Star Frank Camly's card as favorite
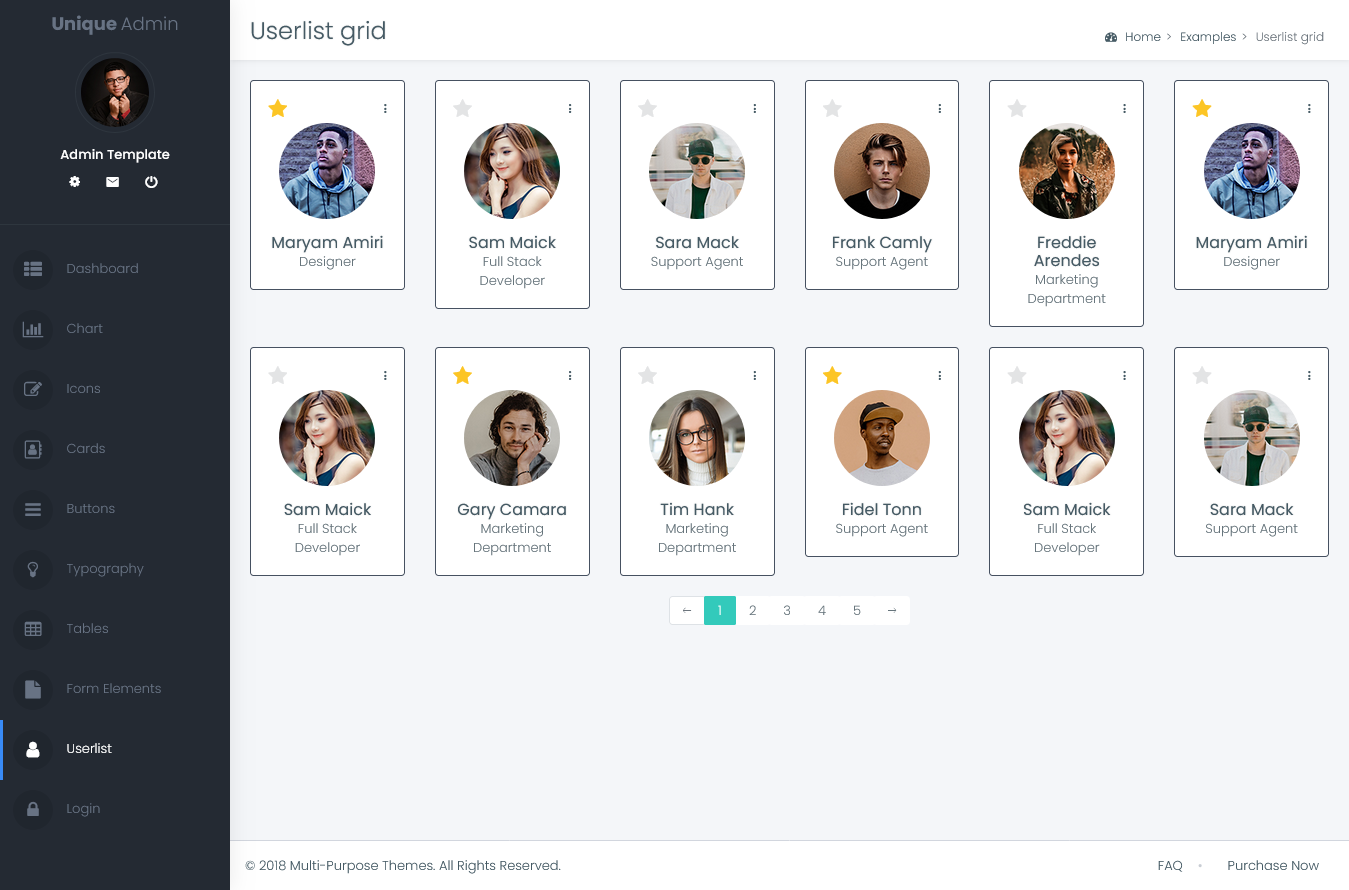The height and width of the screenshot is (890, 1349). point(832,108)
